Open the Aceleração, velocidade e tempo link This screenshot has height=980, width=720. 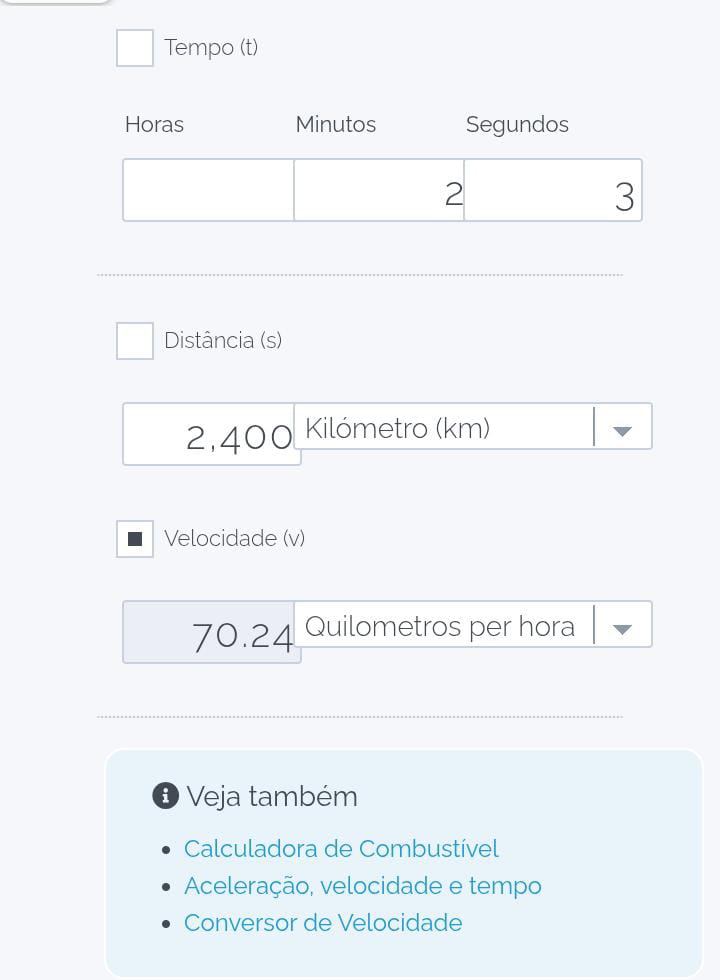pyautogui.click(x=362, y=886)
